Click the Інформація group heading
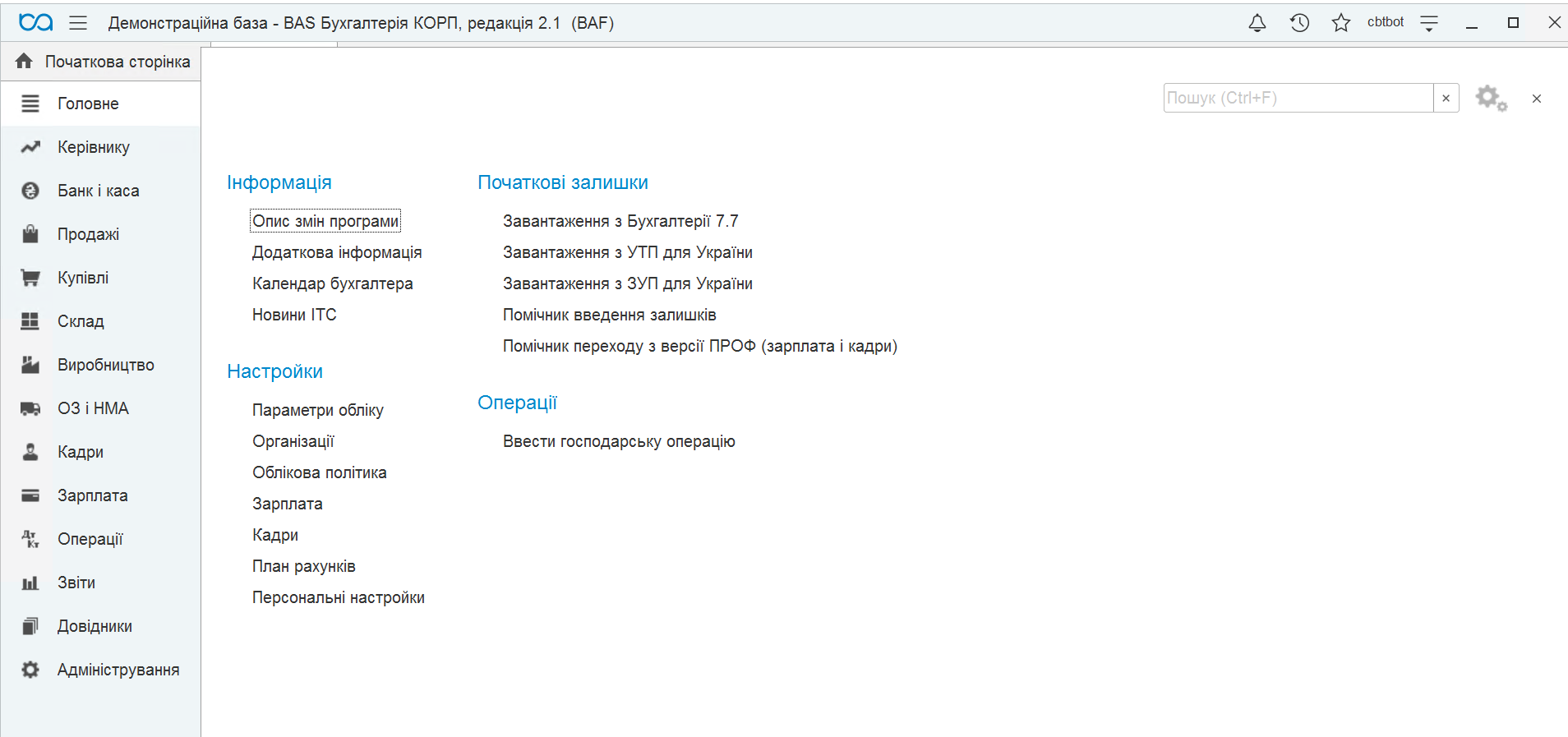The image size is (1568, 737). (x=279, y=182)
